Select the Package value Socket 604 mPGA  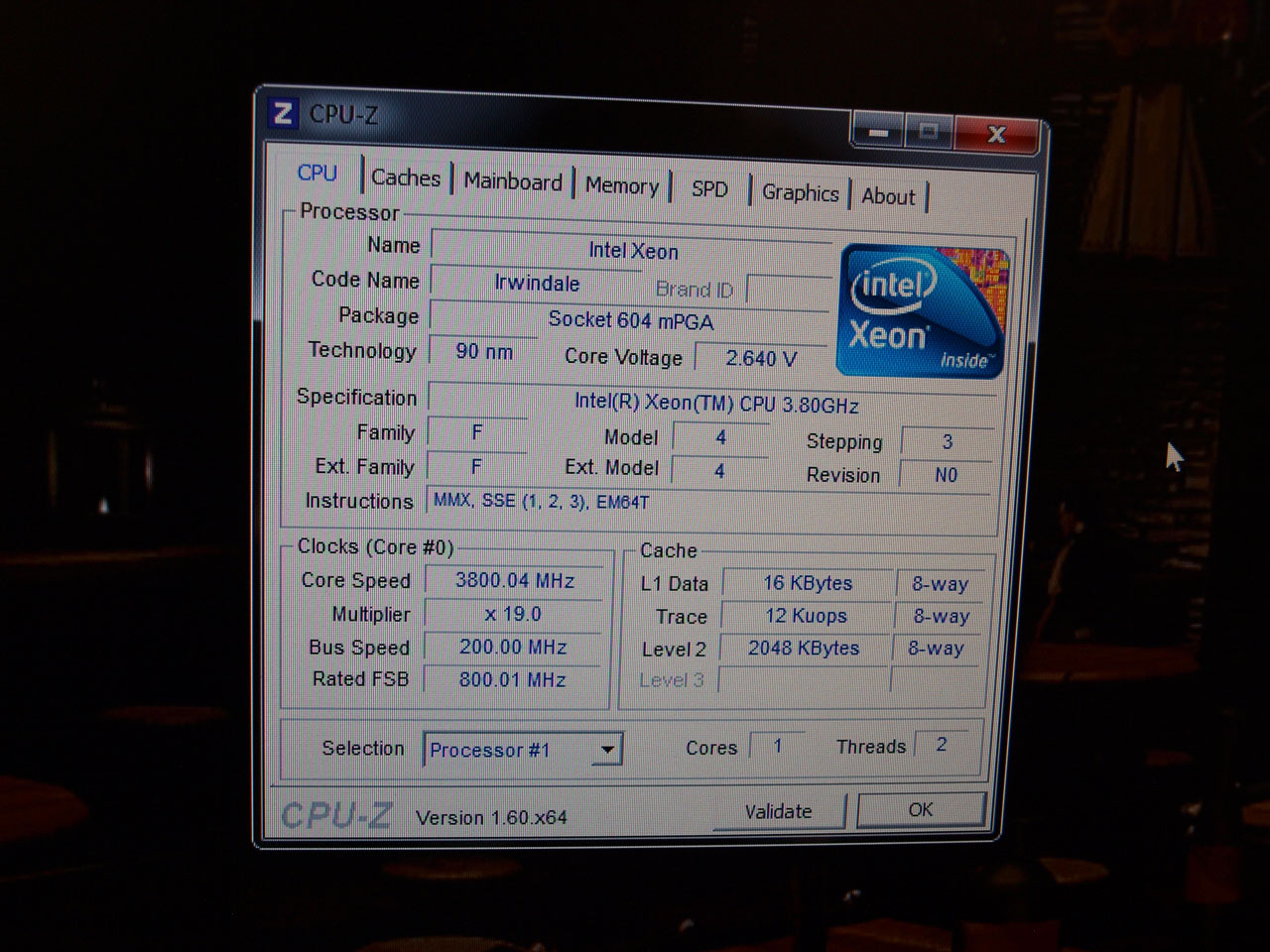click(x=630, y=319)
